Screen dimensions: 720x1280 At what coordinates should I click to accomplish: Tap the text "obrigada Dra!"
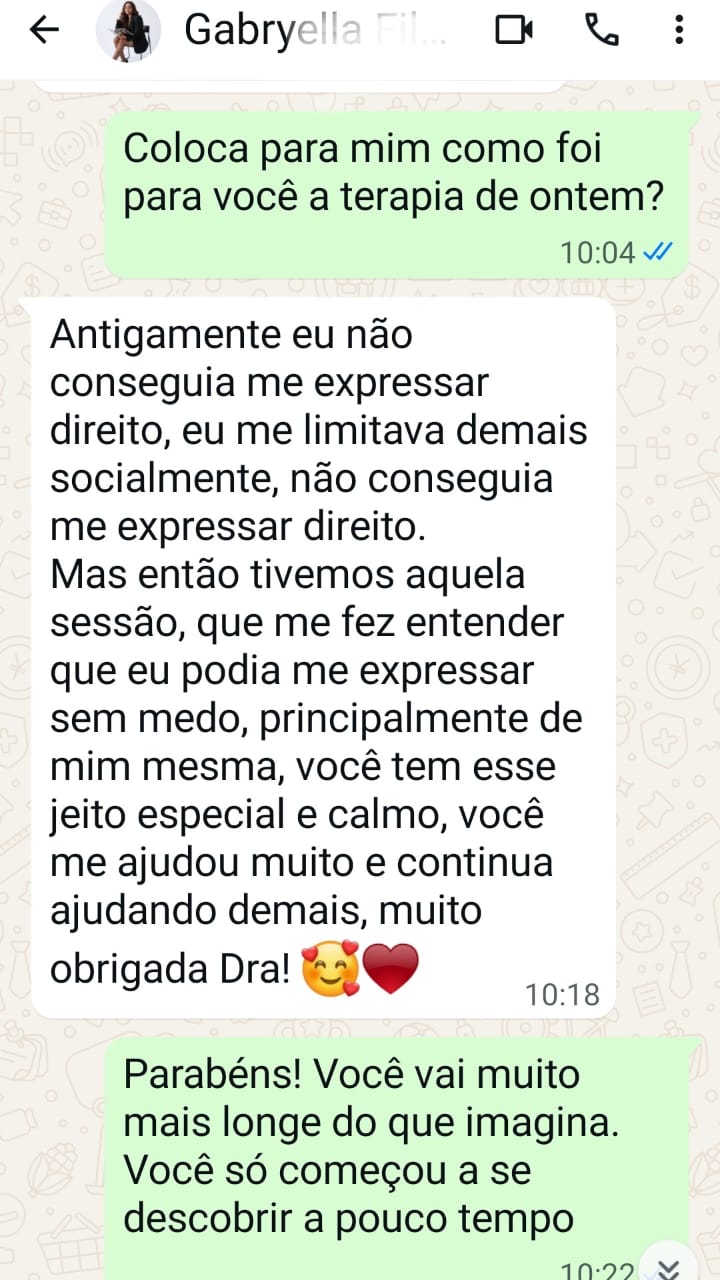pos(169,969)
